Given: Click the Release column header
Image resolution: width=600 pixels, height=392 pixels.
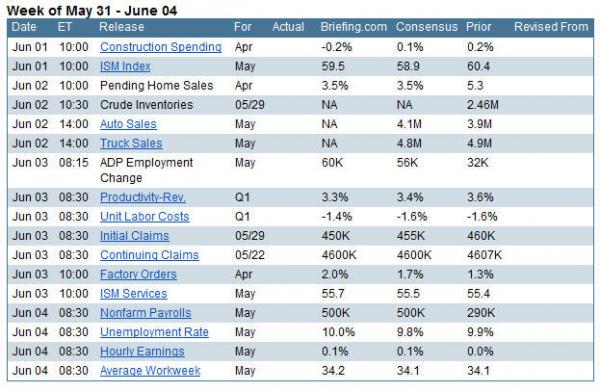Looking at the screenshot, I should pos(122,27).
